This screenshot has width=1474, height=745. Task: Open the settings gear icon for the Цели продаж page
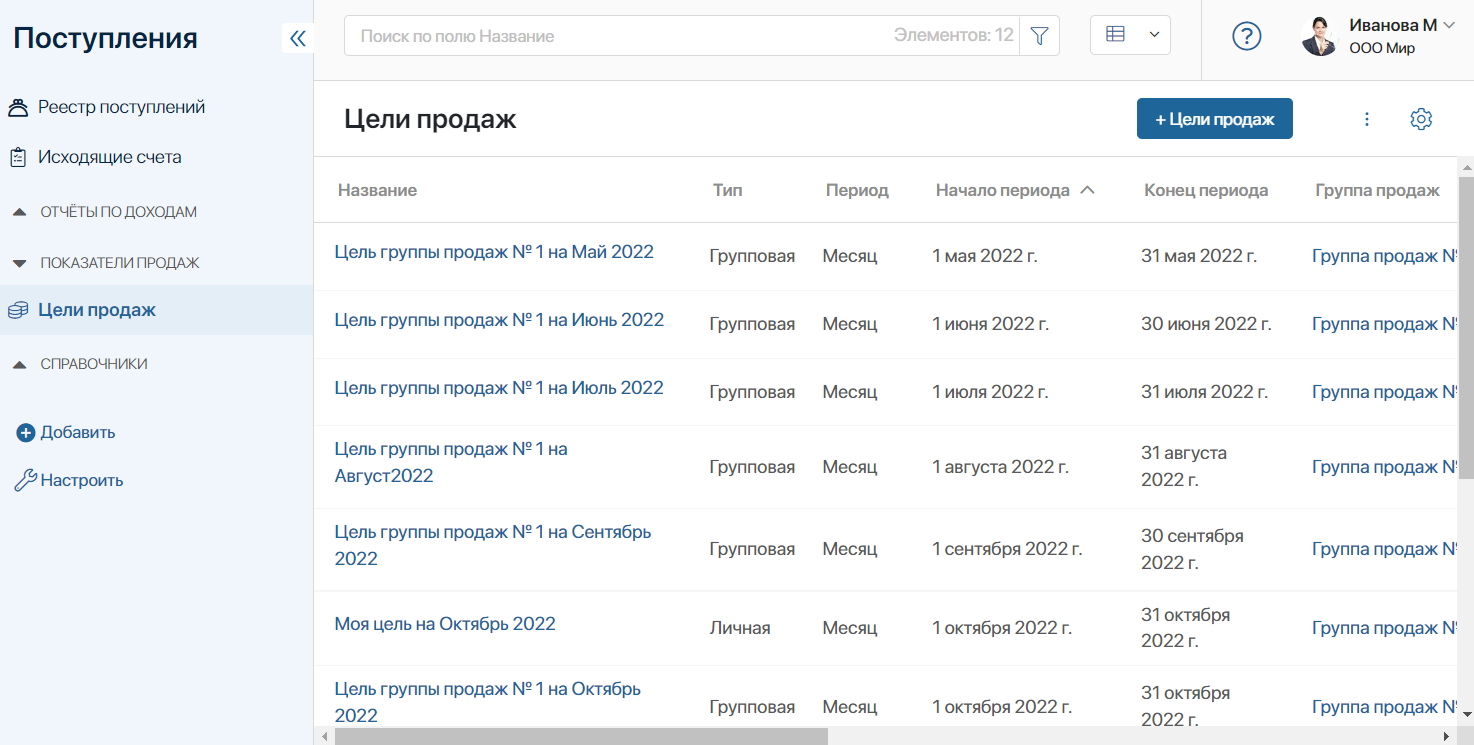1421,119
